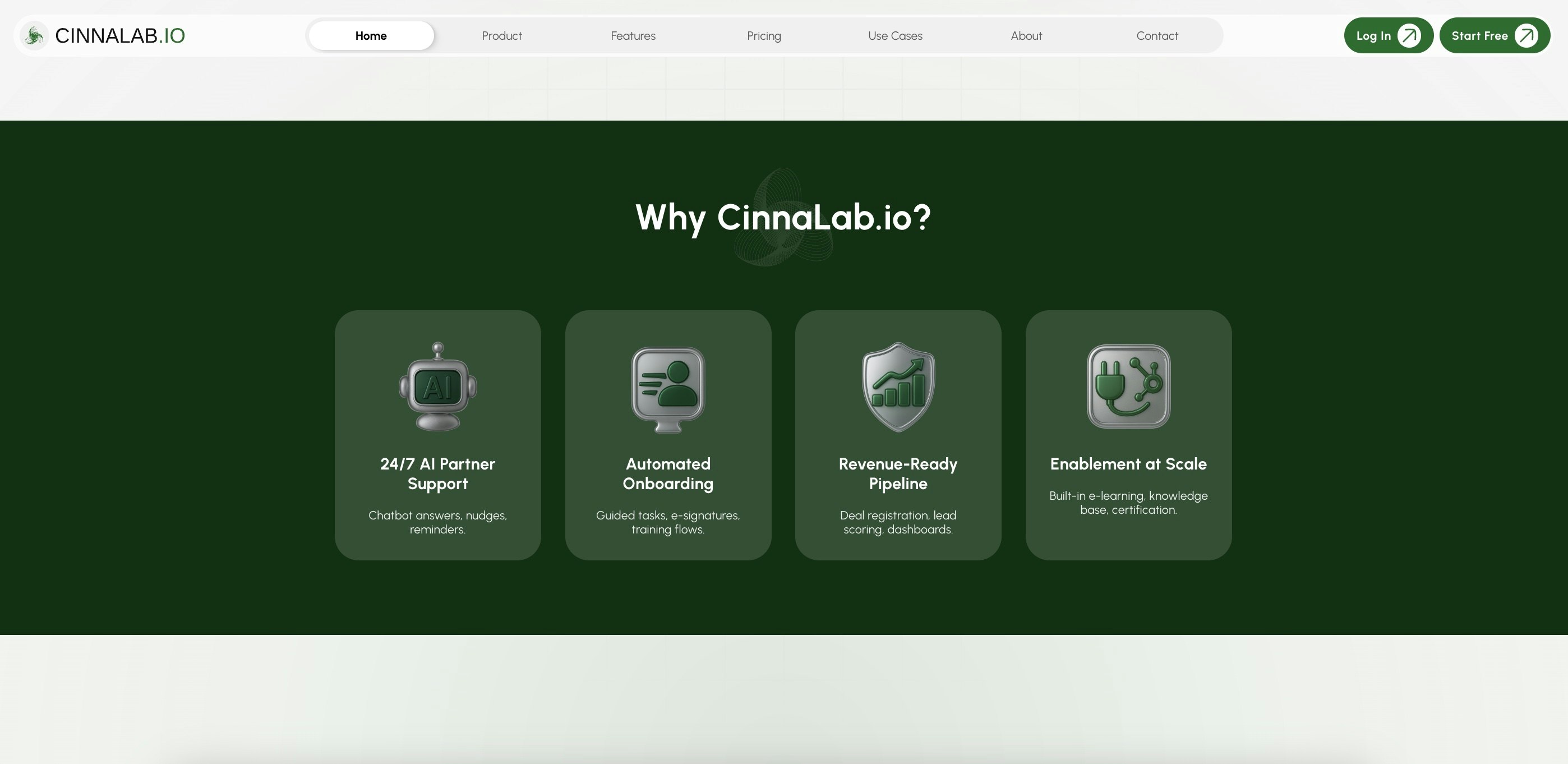Click the AI robot icon on the support card
This screenshot has width=1568, height=764.
[437, 386]
